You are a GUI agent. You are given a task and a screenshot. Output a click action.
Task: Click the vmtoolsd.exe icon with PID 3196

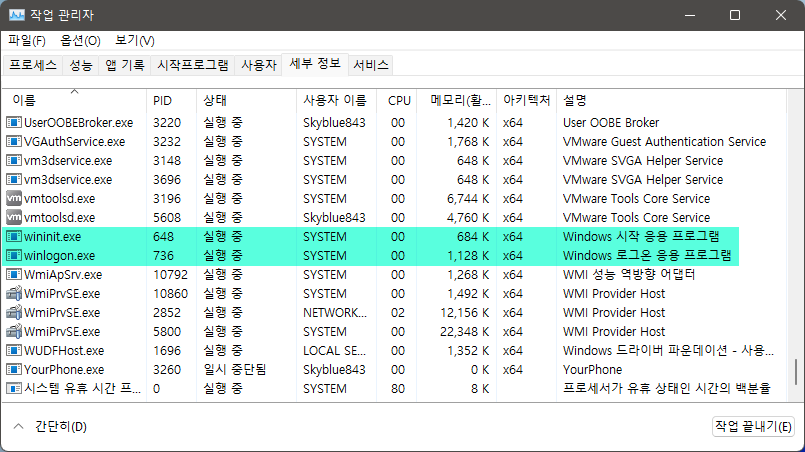14,198
